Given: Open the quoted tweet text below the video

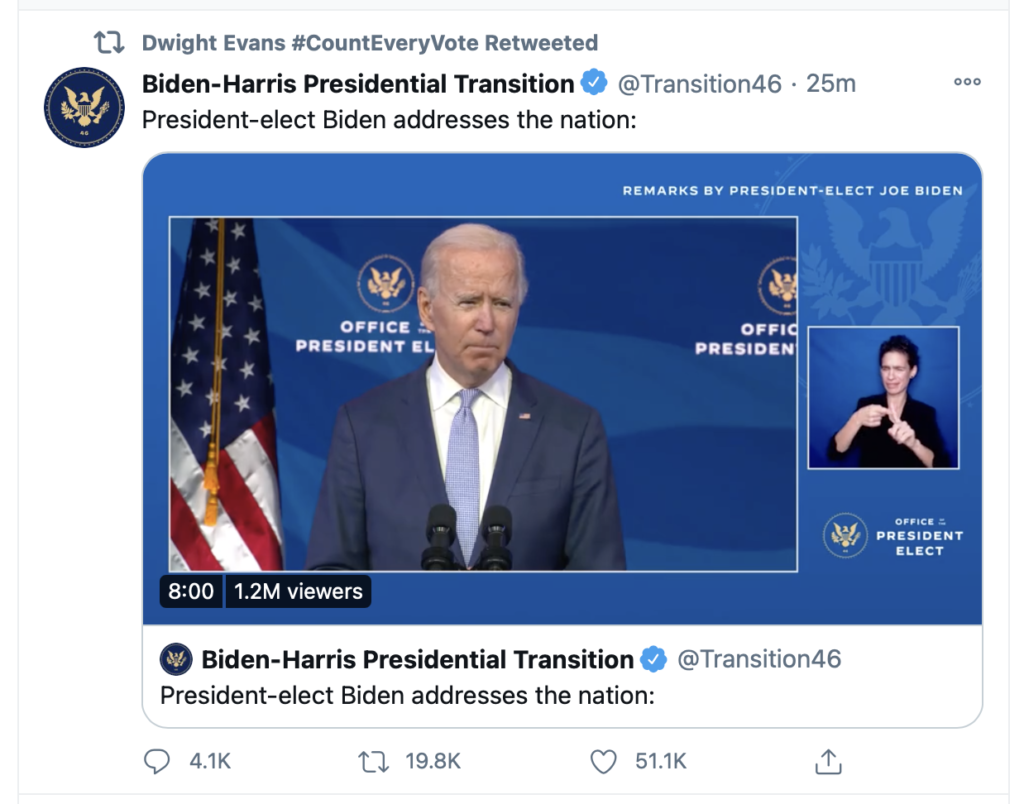Looking at the screenshot, I should pos(407,694).
